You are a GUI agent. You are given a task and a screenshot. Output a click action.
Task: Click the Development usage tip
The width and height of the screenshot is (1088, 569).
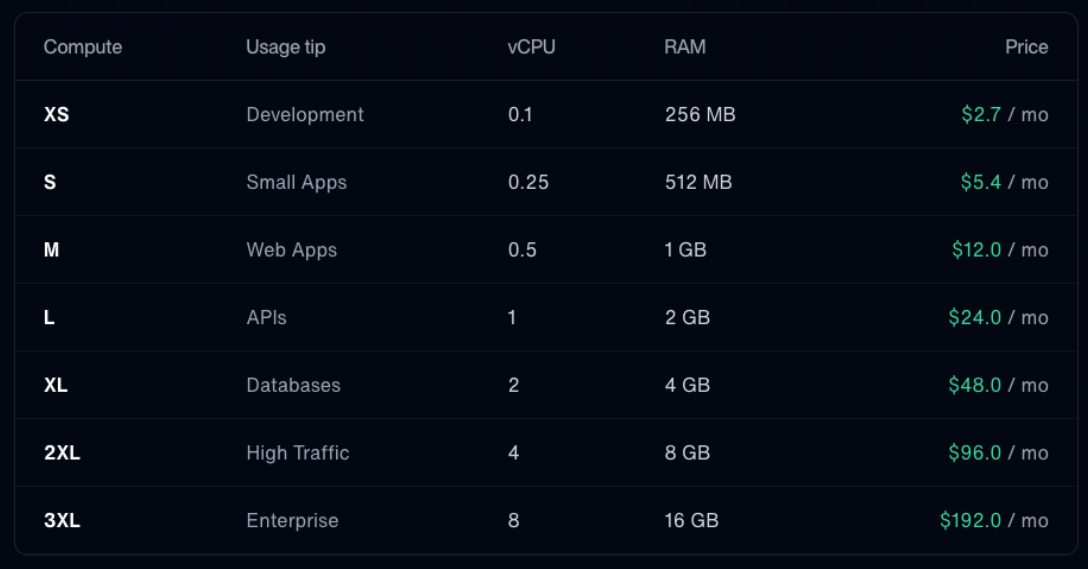tap(305, 115)
